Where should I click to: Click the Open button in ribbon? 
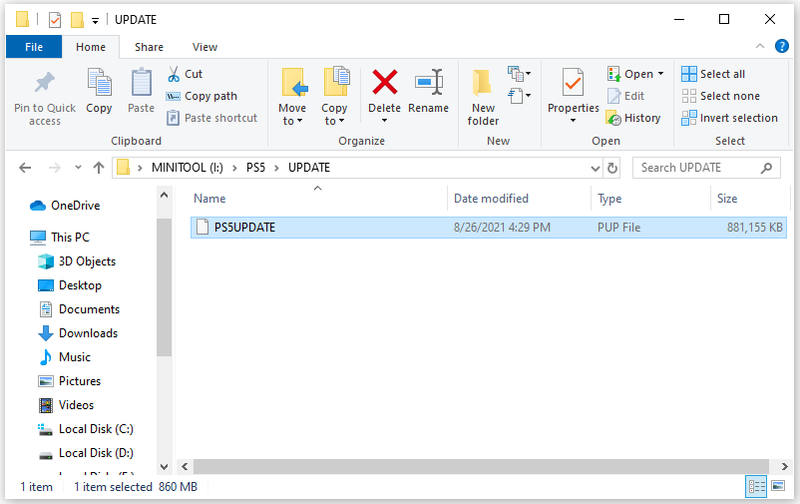pos(630,74)
